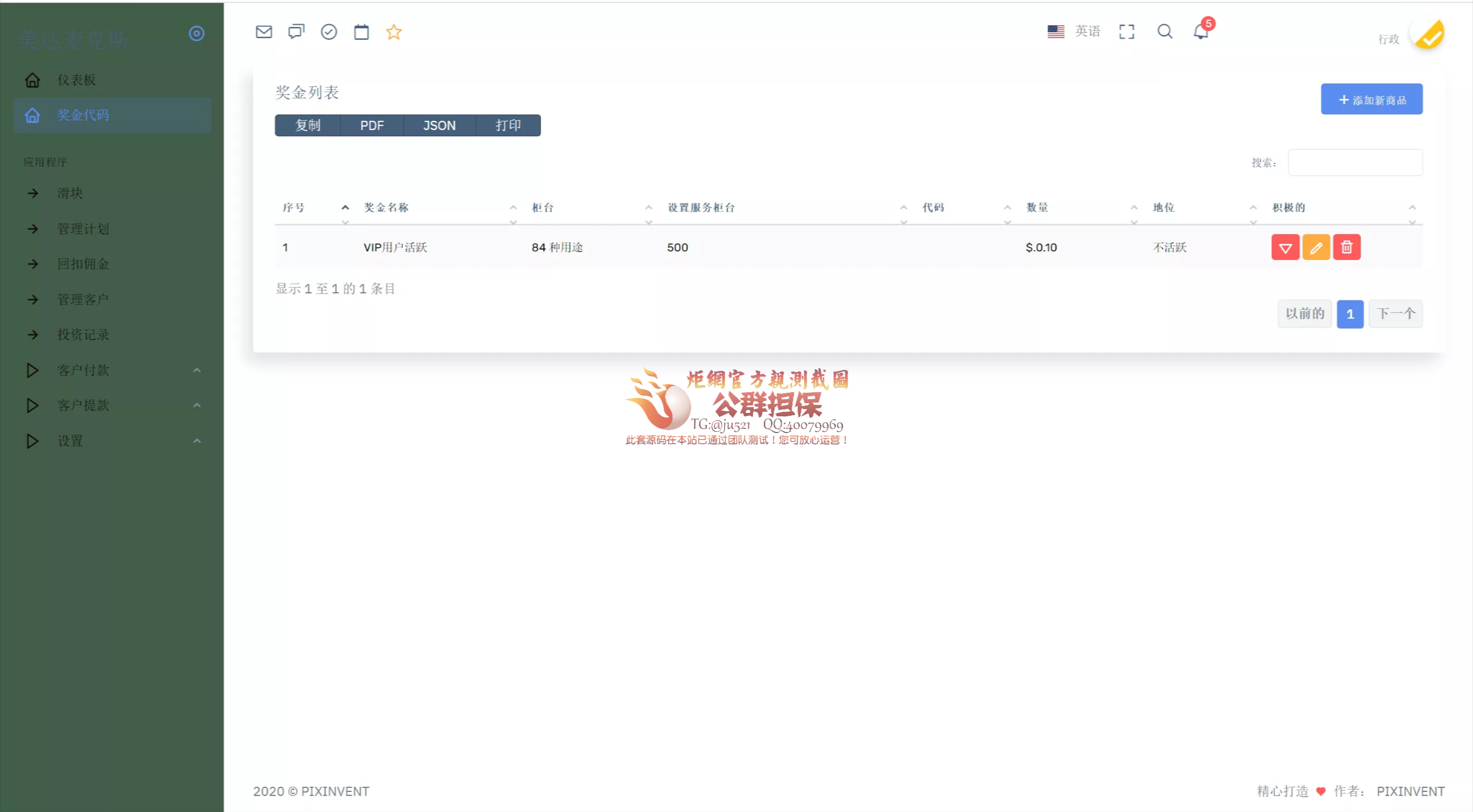Open search with the magnifier icon
Viewport: 1473px width, 812px height.
(1165, 32)
